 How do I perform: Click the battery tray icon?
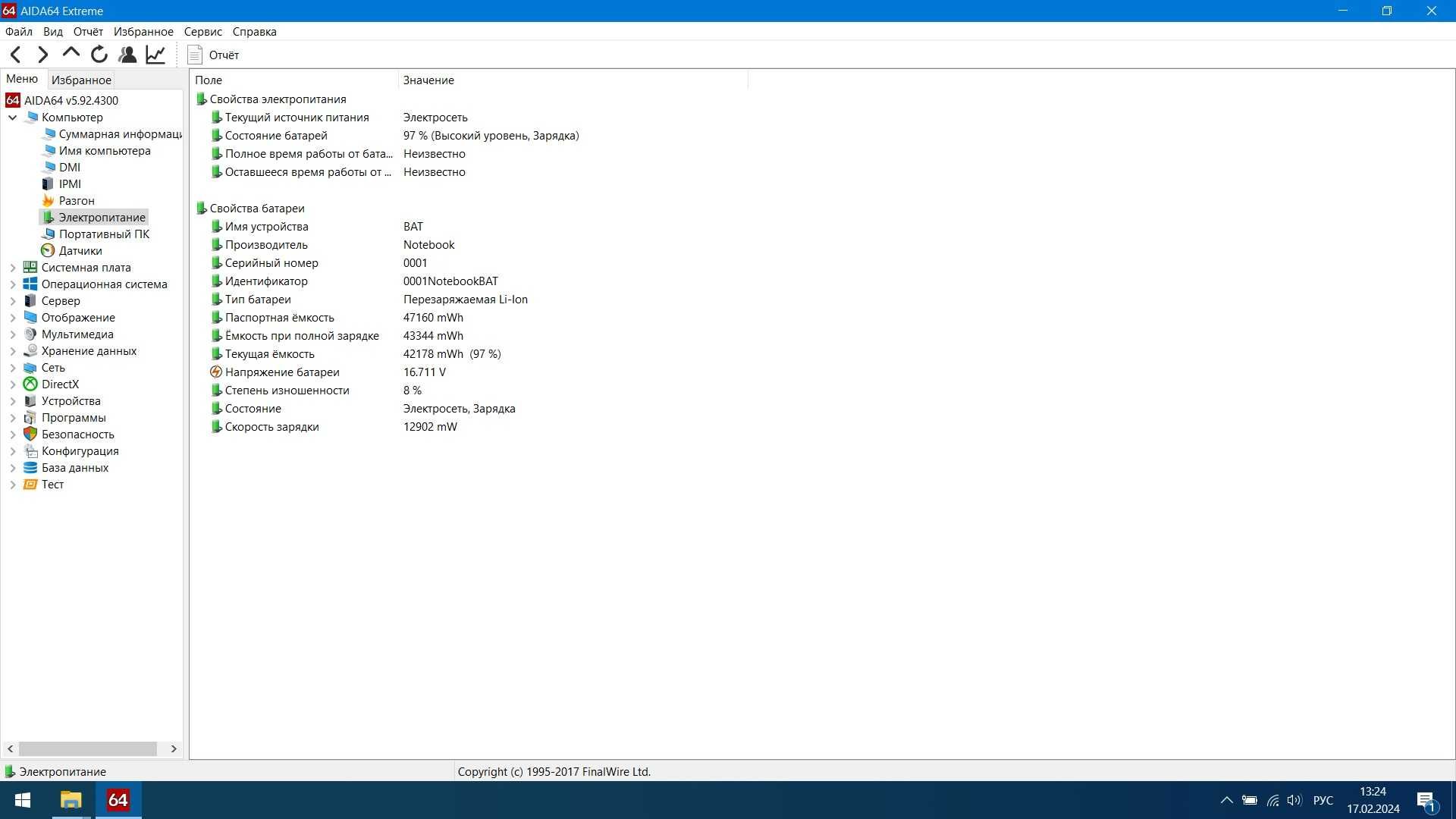coord(1250,800)
